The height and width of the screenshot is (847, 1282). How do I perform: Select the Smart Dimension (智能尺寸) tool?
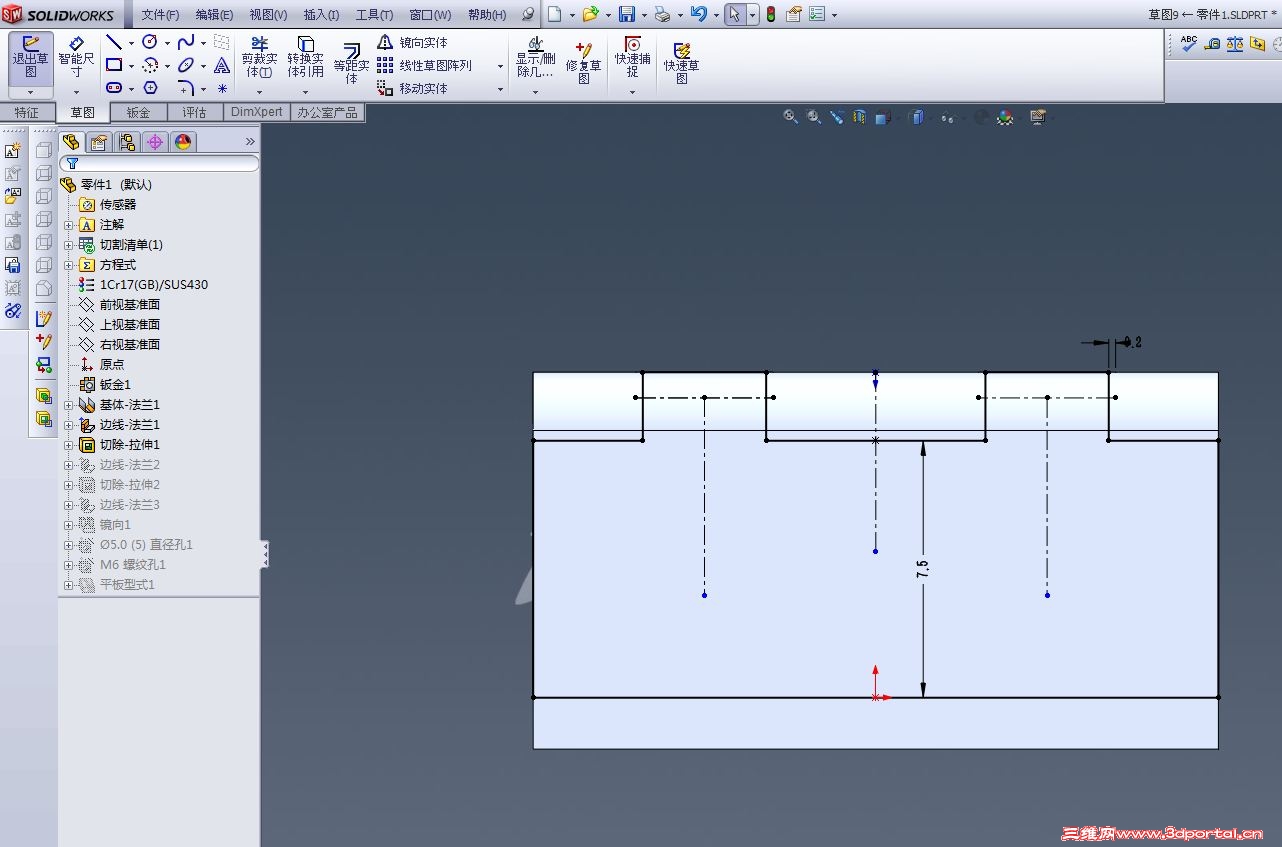click(x=76, y=57)
